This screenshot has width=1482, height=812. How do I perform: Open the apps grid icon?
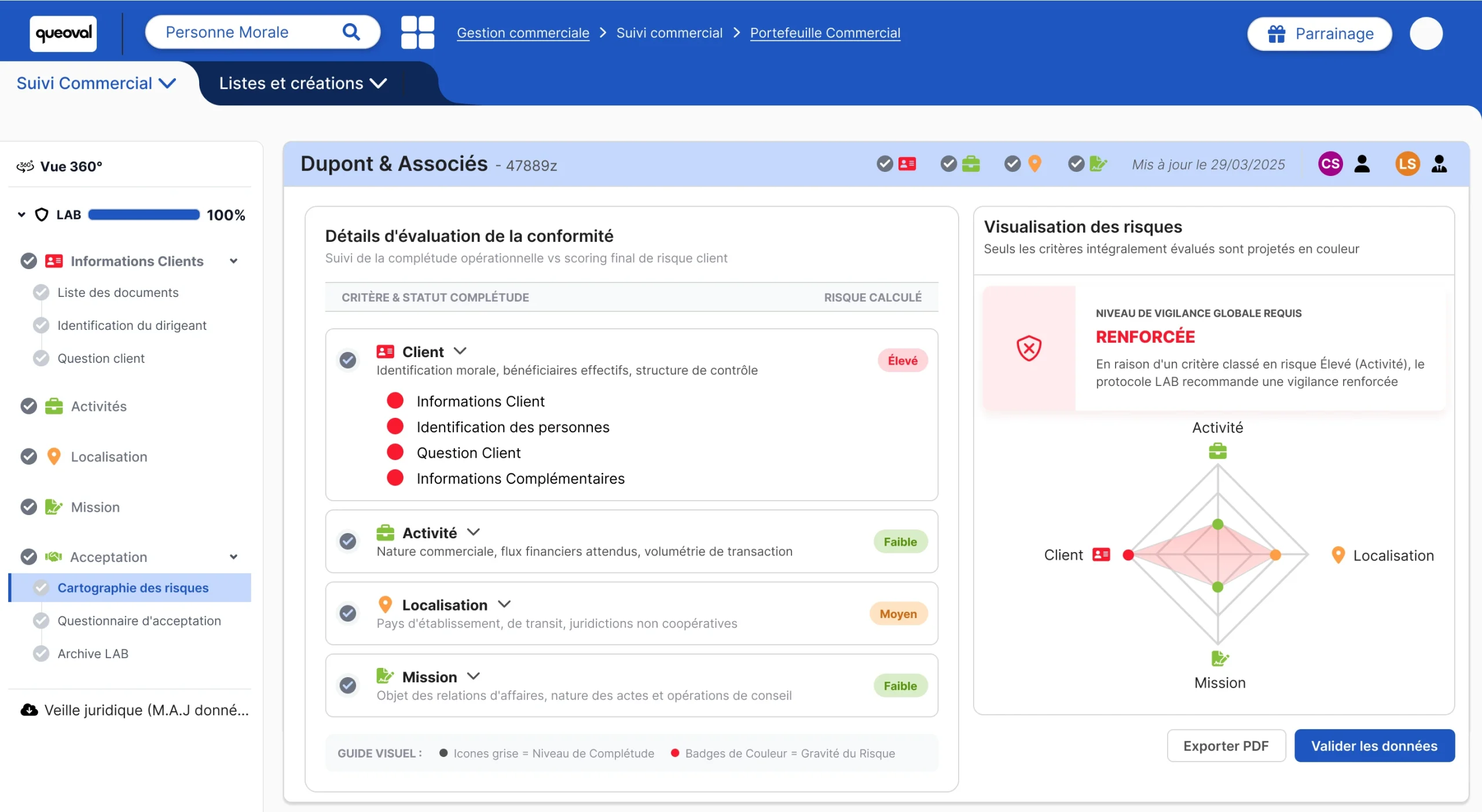417,32
